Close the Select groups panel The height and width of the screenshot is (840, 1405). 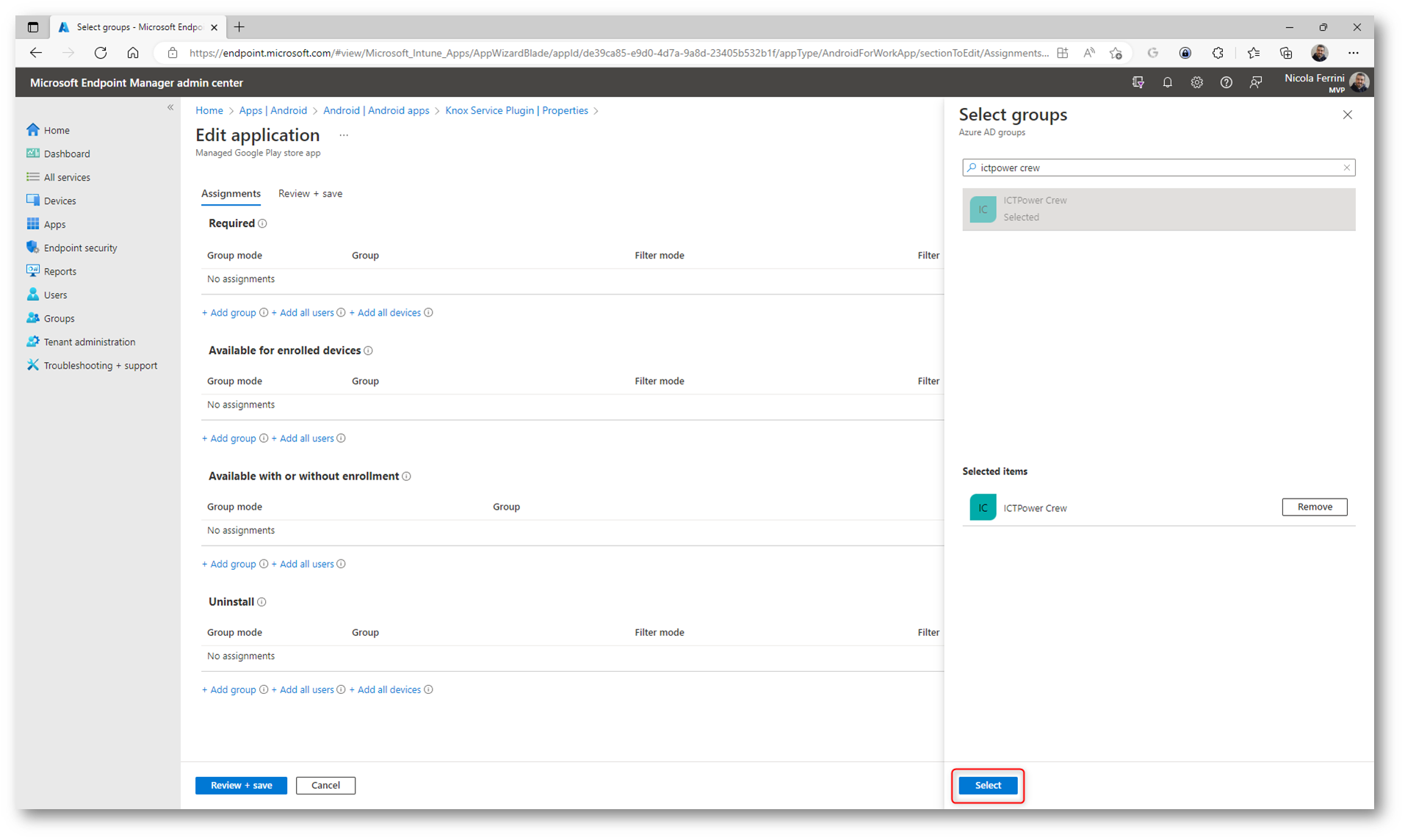[1347, 115]
